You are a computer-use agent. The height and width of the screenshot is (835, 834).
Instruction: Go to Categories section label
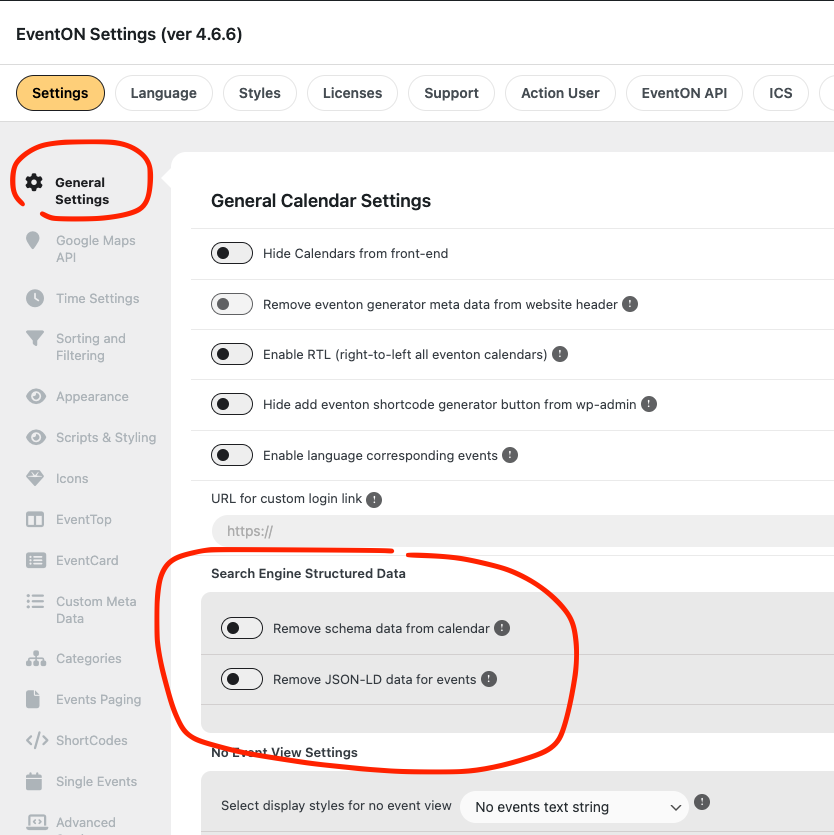88,658
